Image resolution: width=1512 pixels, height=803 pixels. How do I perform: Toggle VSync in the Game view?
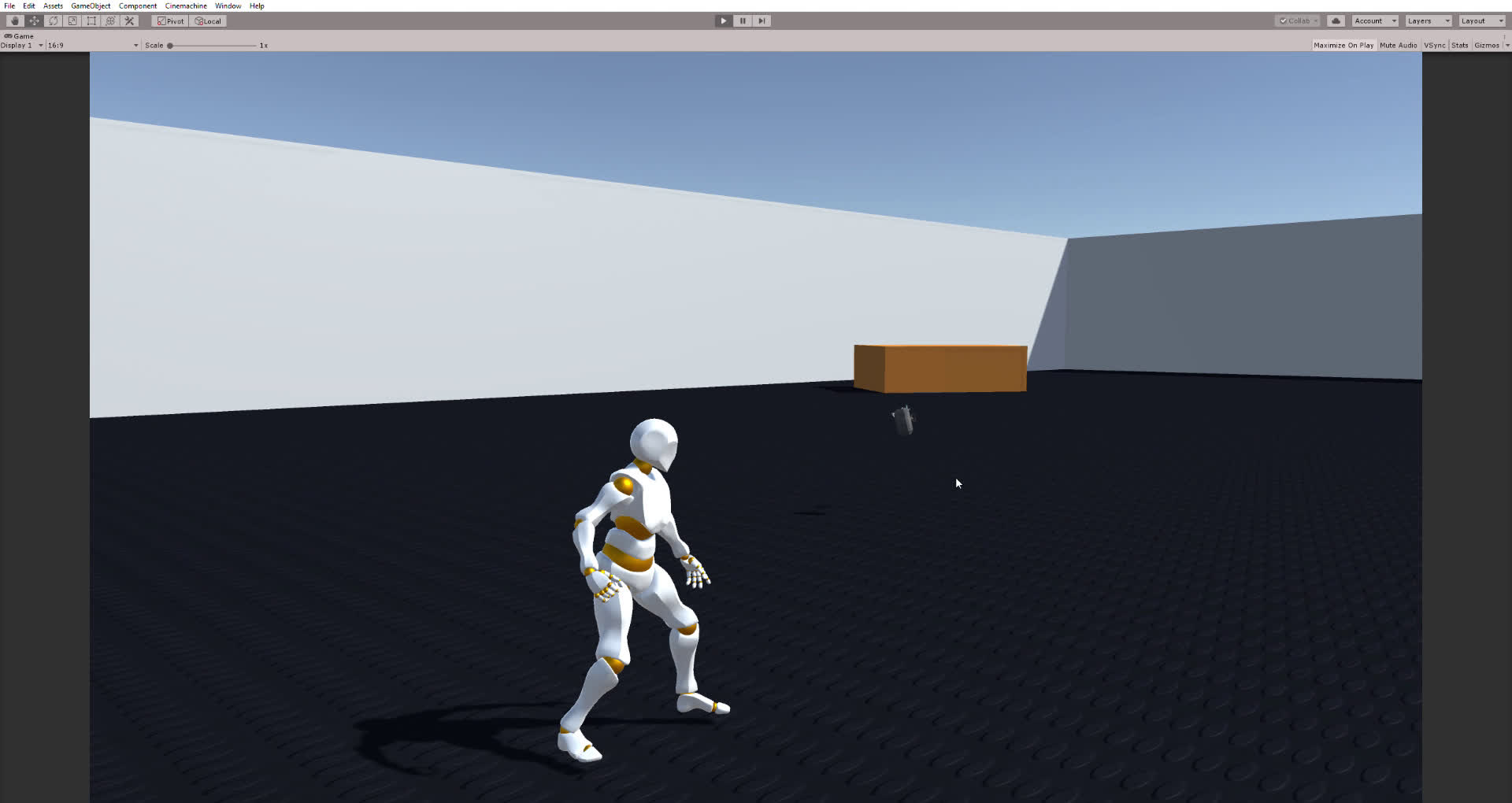[x=1435, y=46]
